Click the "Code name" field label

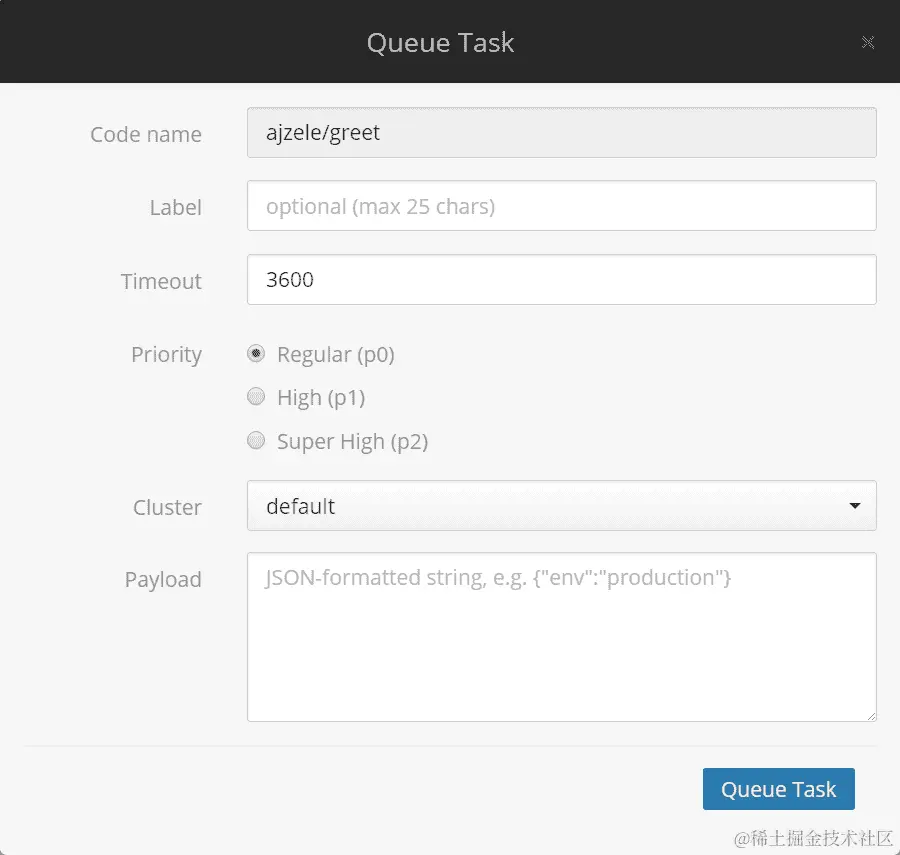pos(146,134)
